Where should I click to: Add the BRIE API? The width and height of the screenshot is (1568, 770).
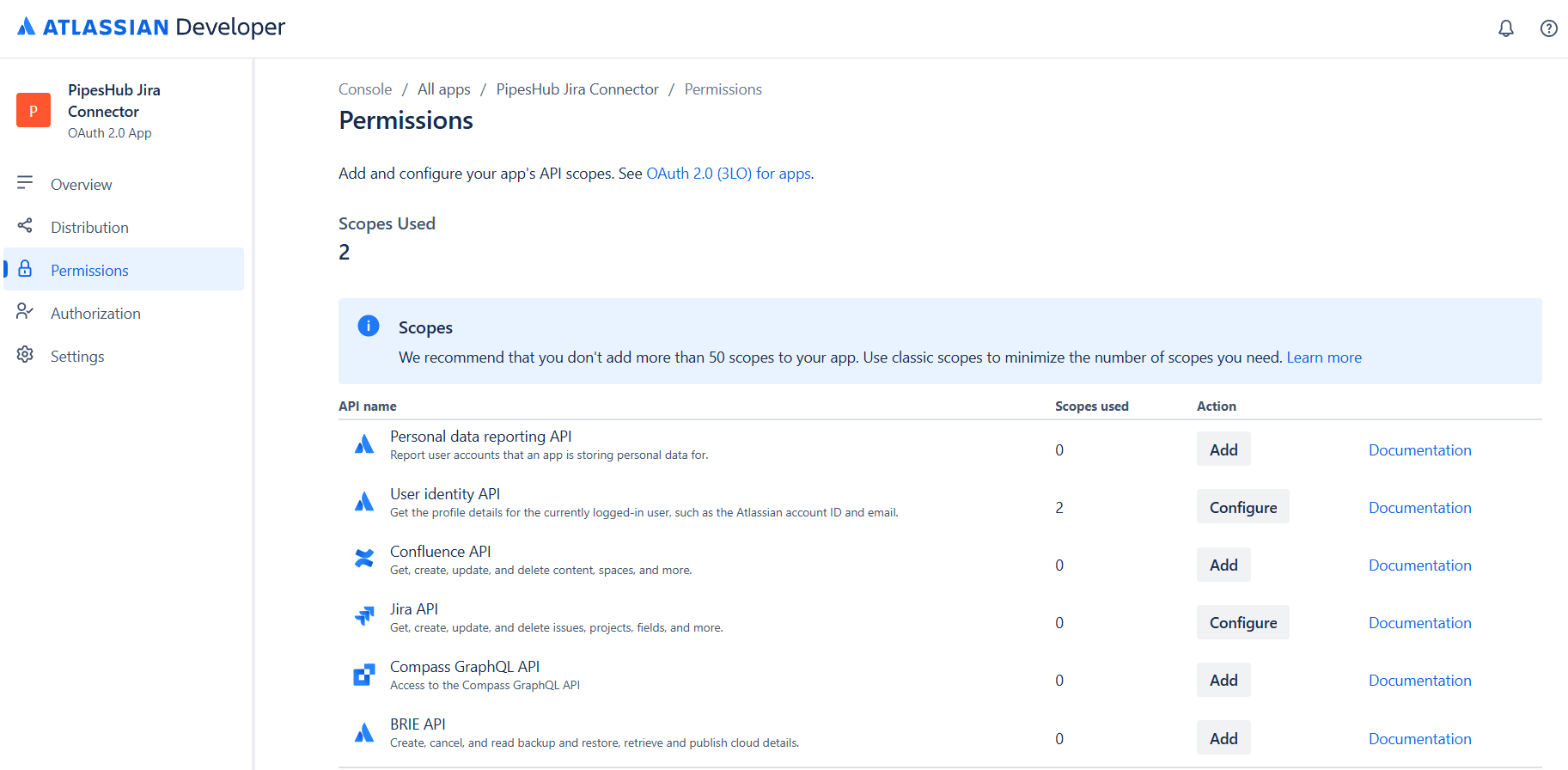(x=1223, y=738)
